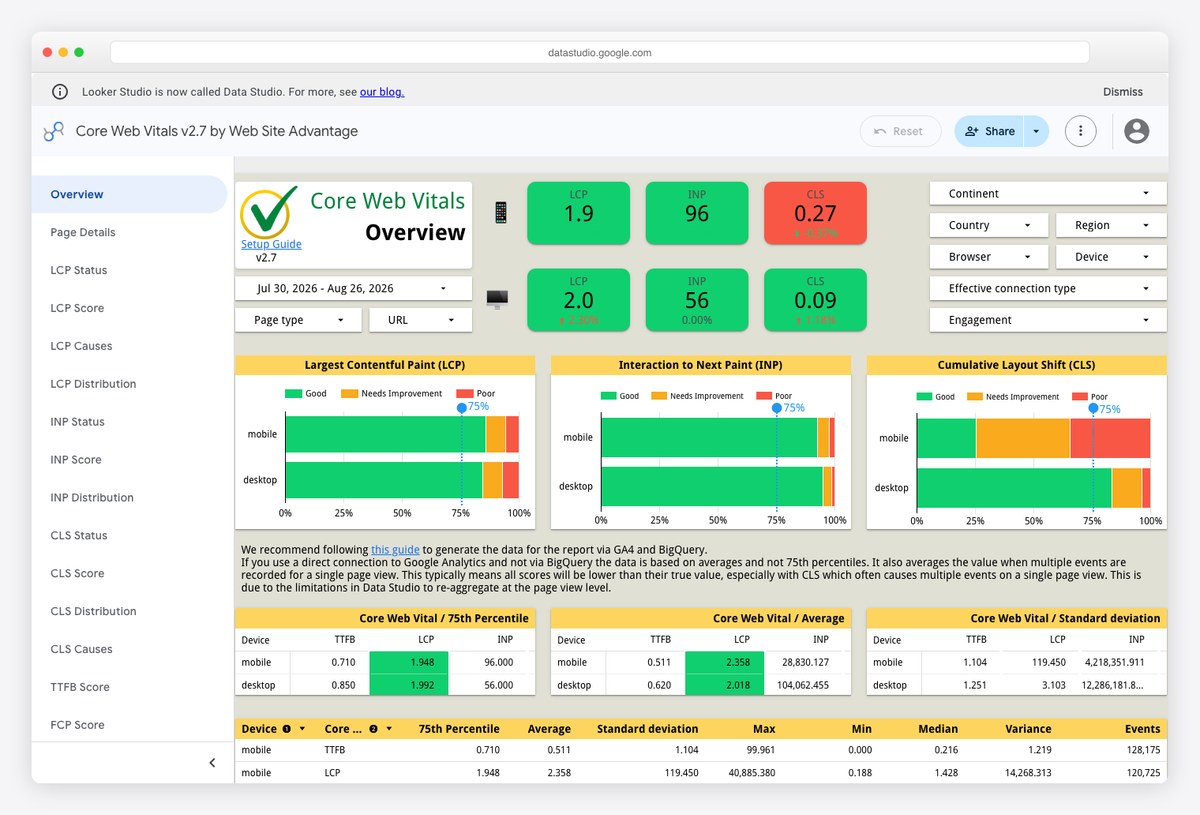Click the mobile INP 96 scorecard
The height and width of the screenshot is (815, 1200).
(697, 213)
